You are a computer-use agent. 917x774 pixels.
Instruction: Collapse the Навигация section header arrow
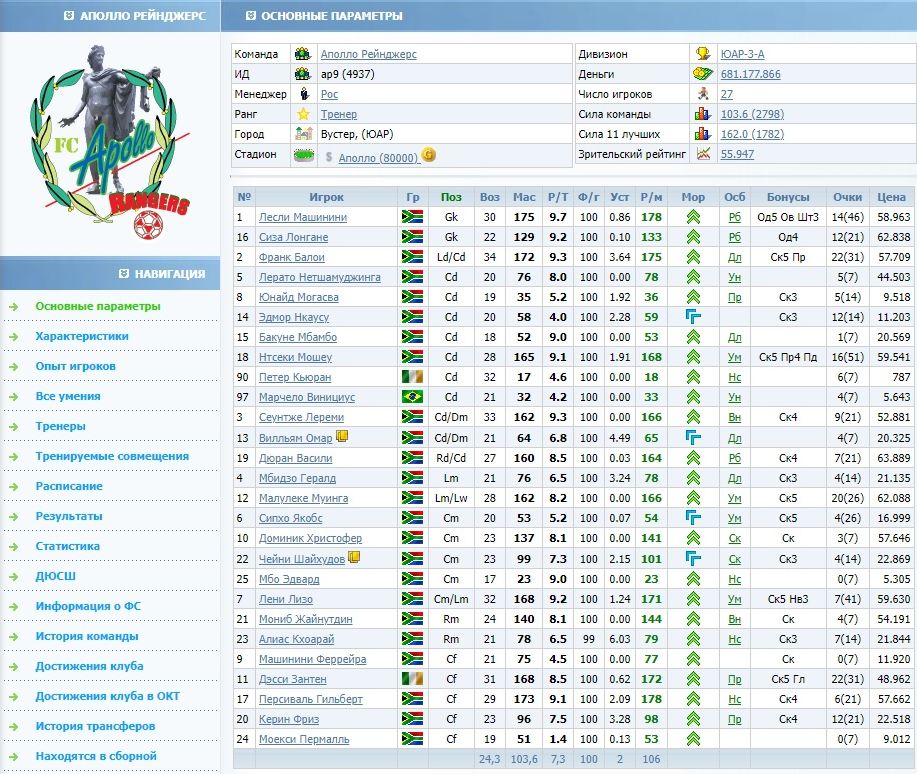124,273
